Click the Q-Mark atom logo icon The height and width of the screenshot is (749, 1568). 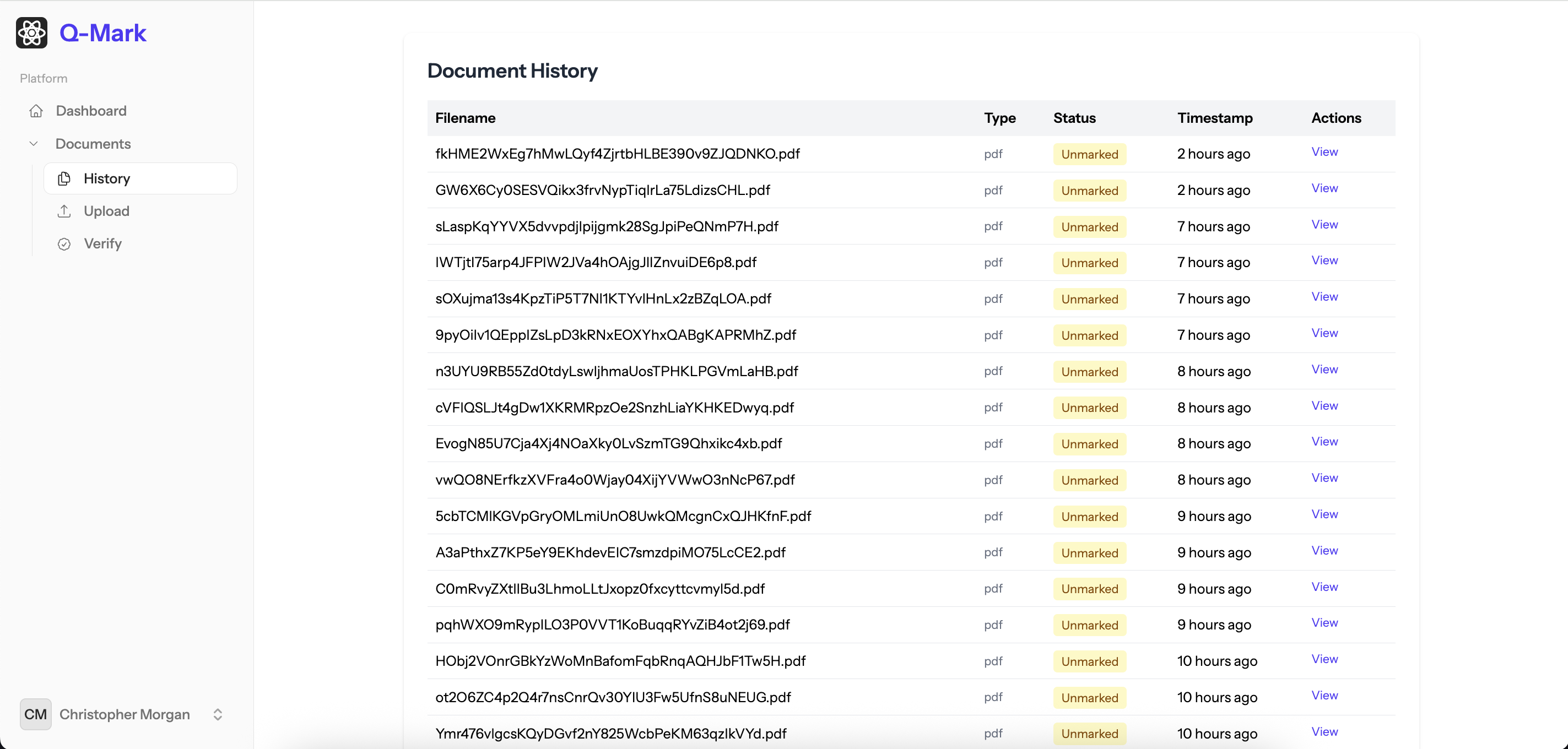(31, 33)
